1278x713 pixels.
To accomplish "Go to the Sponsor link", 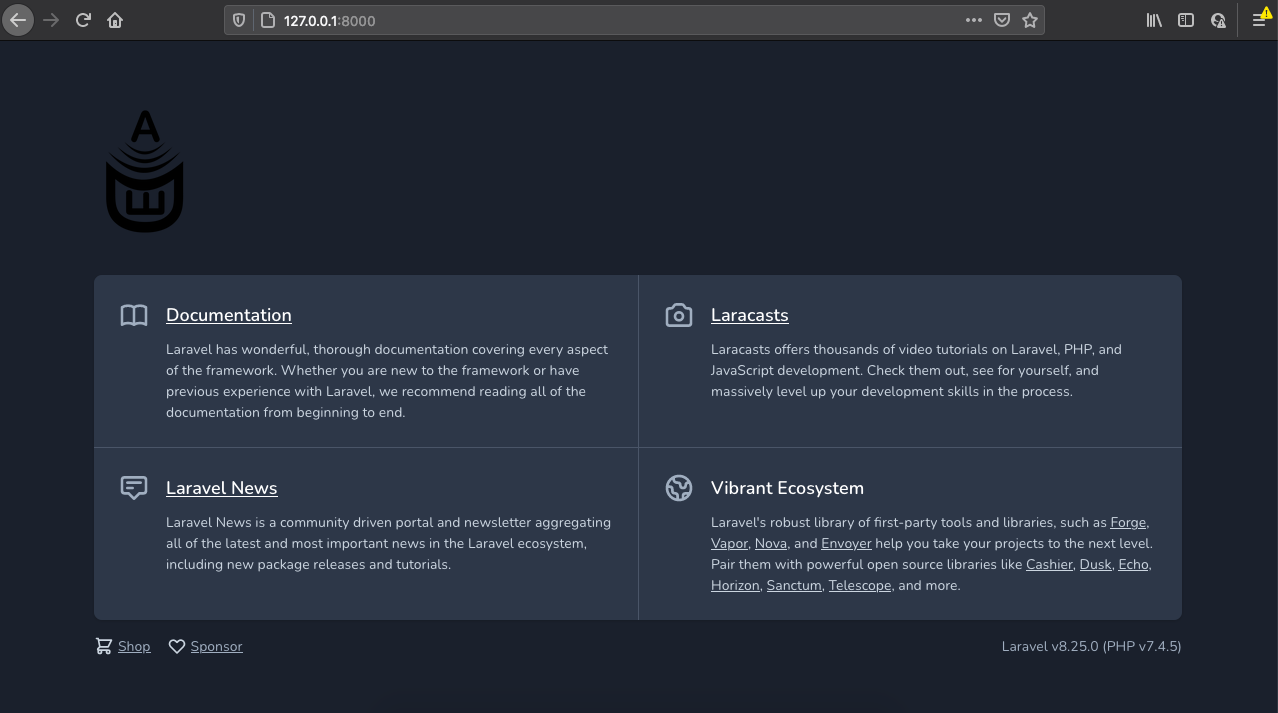I will click(x=217, y=646).
